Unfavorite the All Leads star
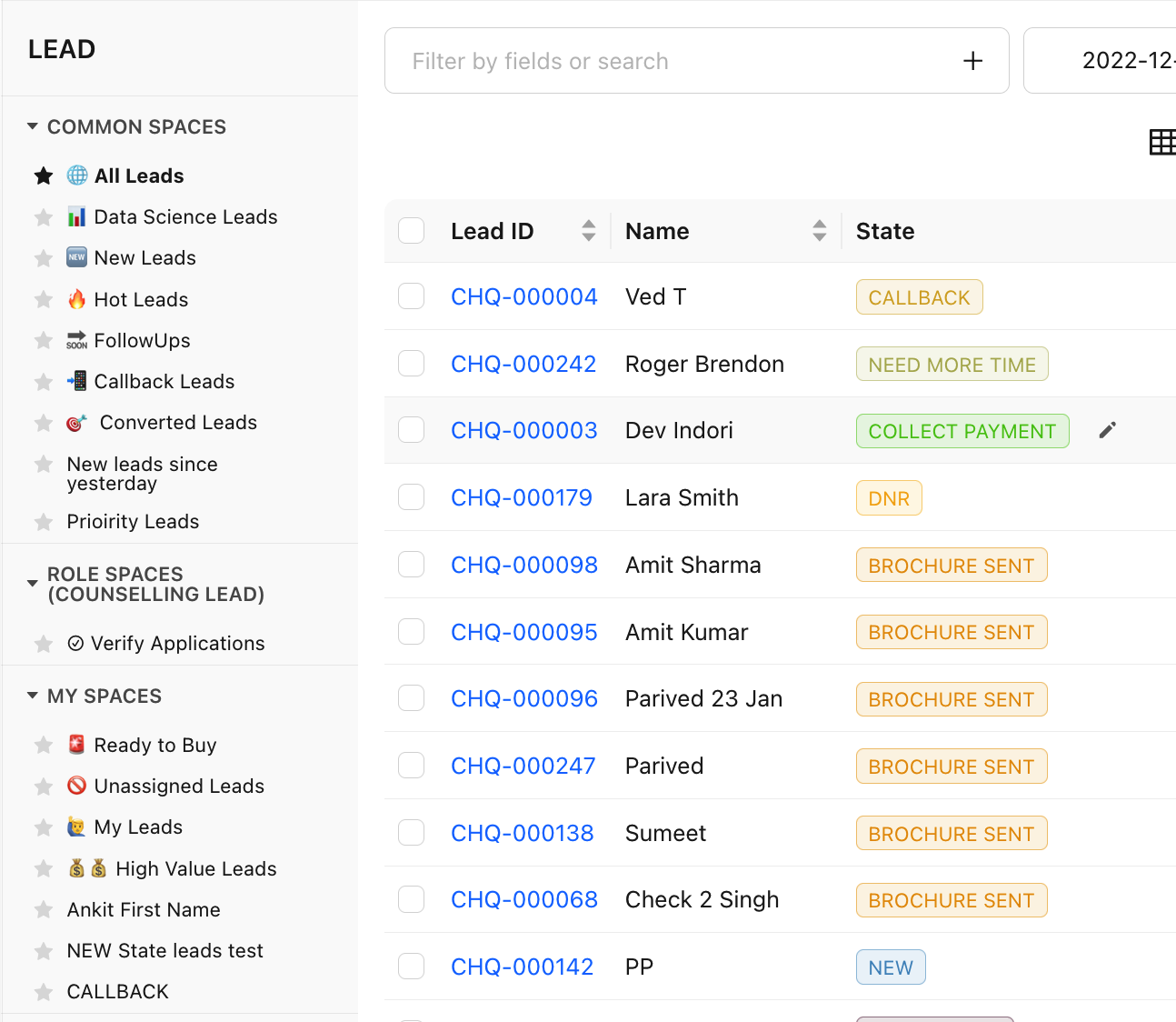Screen dimensions: 1176x1022 pos(43,176)
